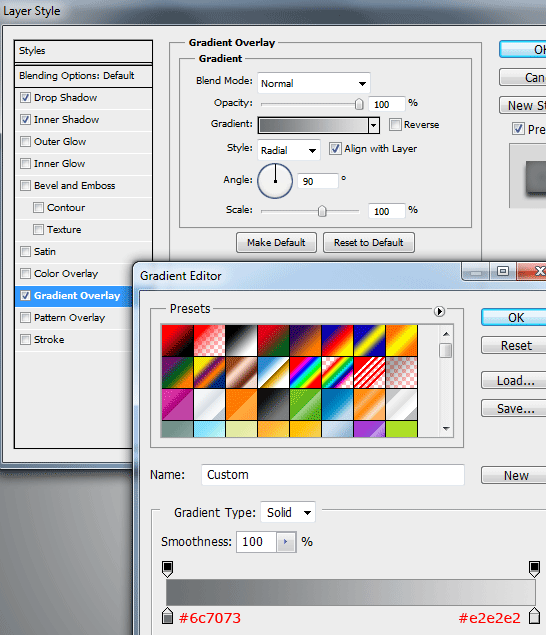Select the Stroke style entry
The width and height of the screenshot is (546, 635).
pos(73,339)
